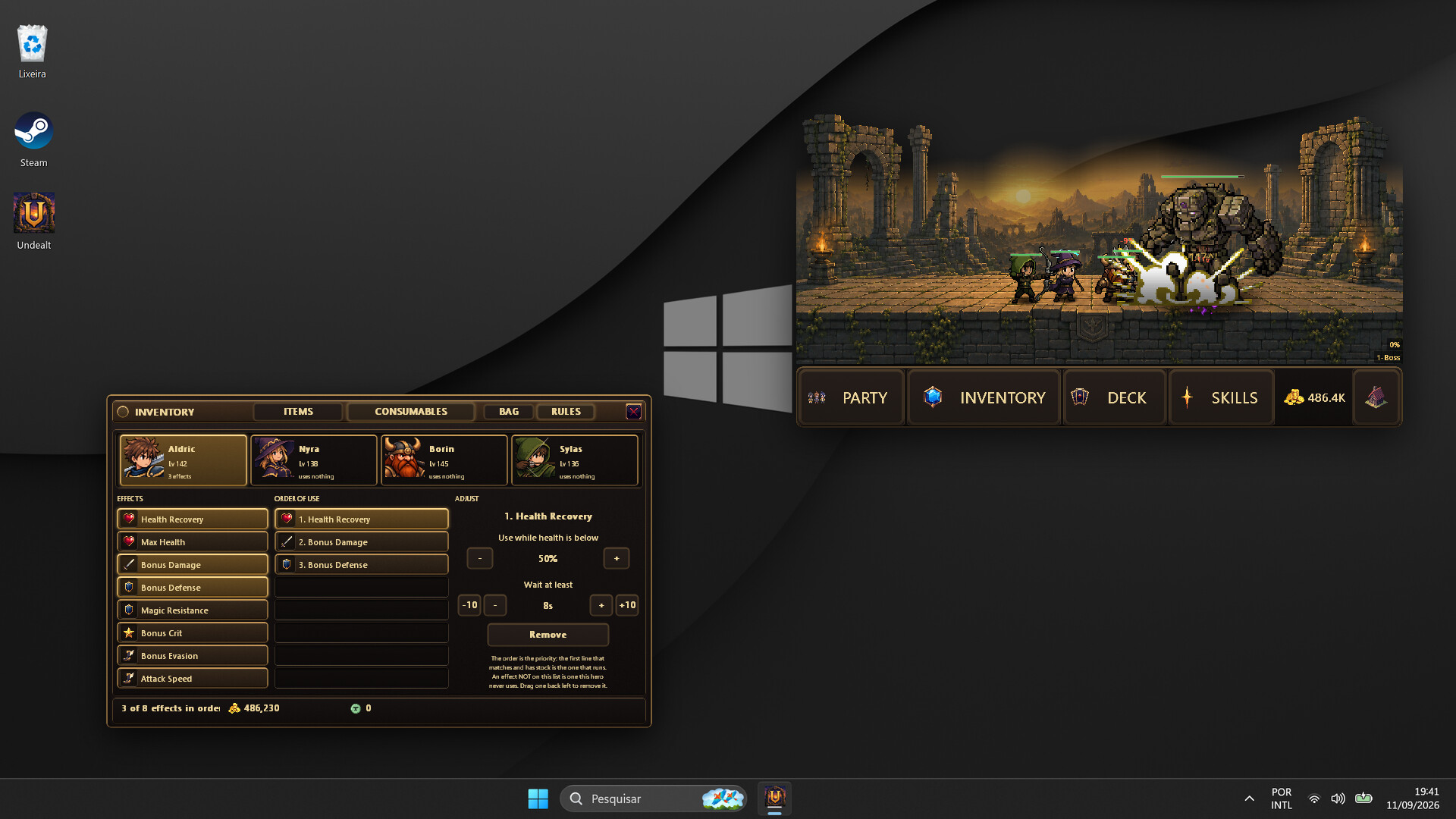Open the SKILLS panel in game bar
The width and height of the screenshot is (1456, 819).
click(x=1221, y=397)
